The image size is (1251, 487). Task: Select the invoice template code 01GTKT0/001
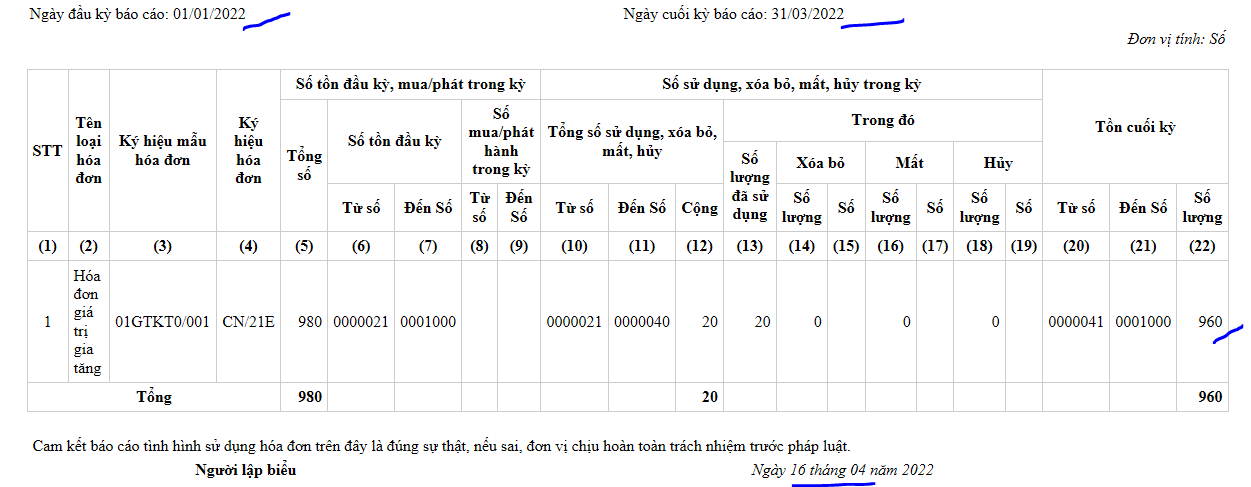pos(162,322)
